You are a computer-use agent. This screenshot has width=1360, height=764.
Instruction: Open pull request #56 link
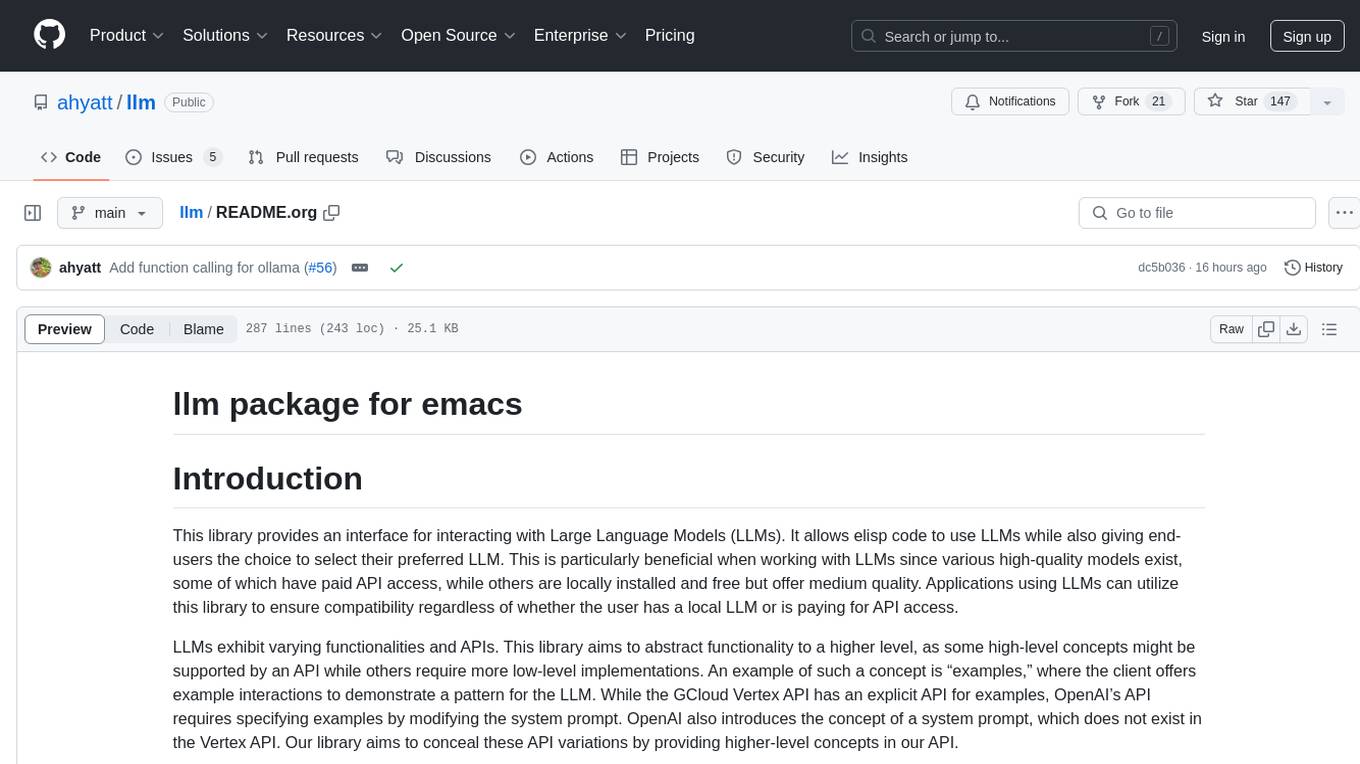coord(321,268)
